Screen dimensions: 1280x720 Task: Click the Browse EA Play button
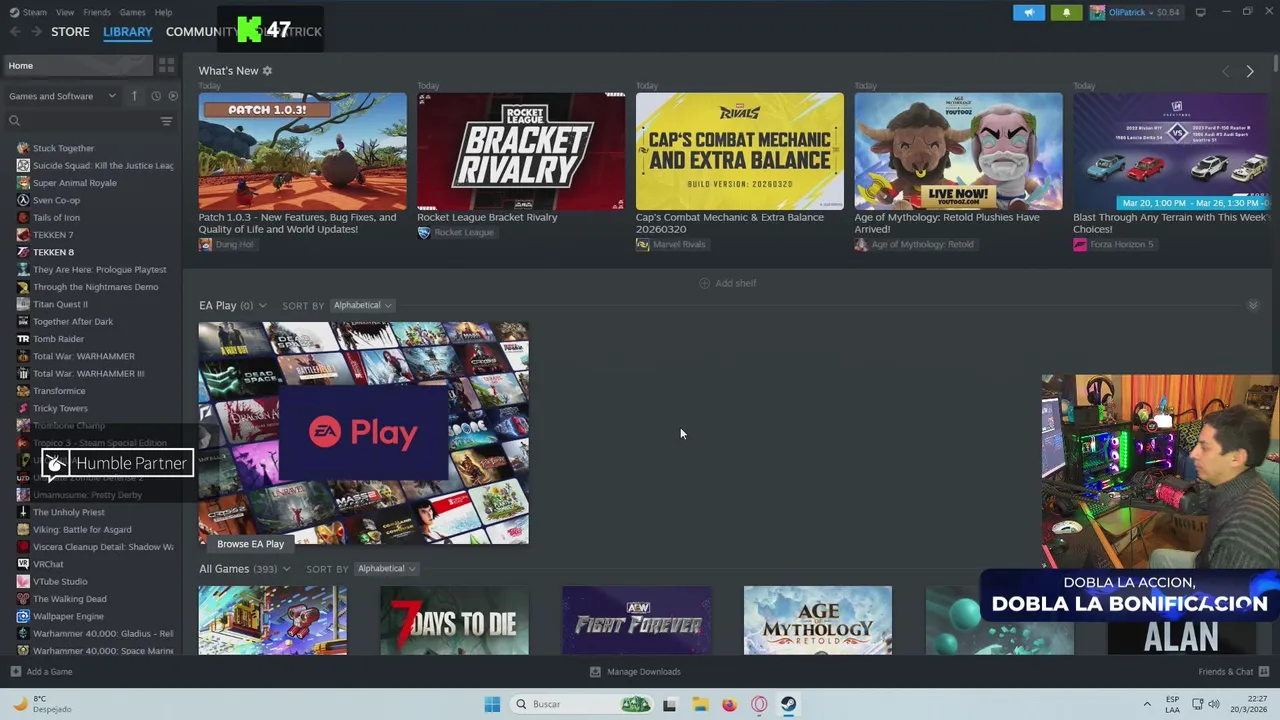[x=250, y=544]
